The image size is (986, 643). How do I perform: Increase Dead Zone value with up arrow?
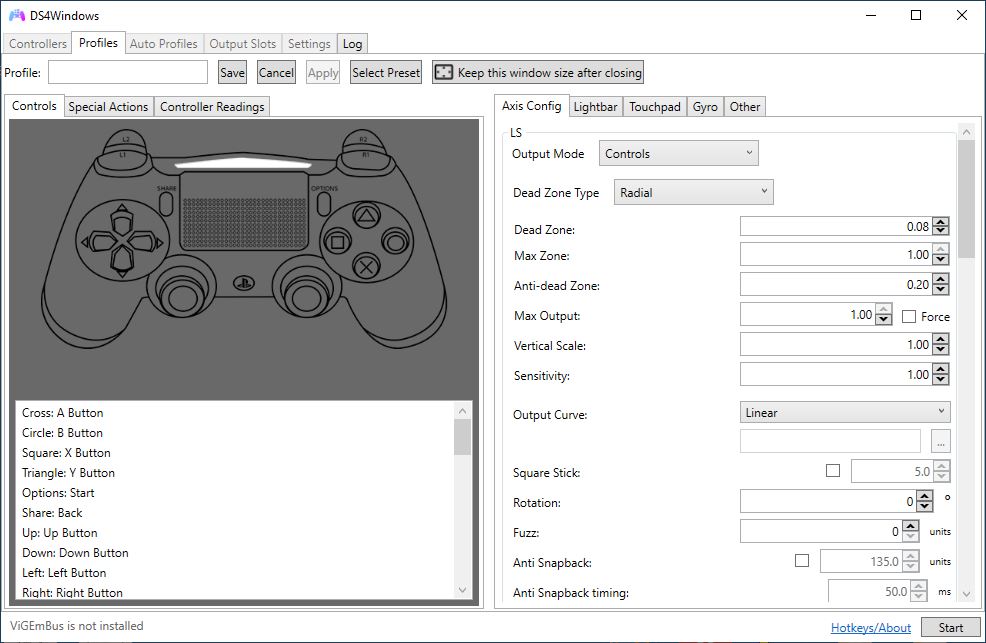[941, 222]
